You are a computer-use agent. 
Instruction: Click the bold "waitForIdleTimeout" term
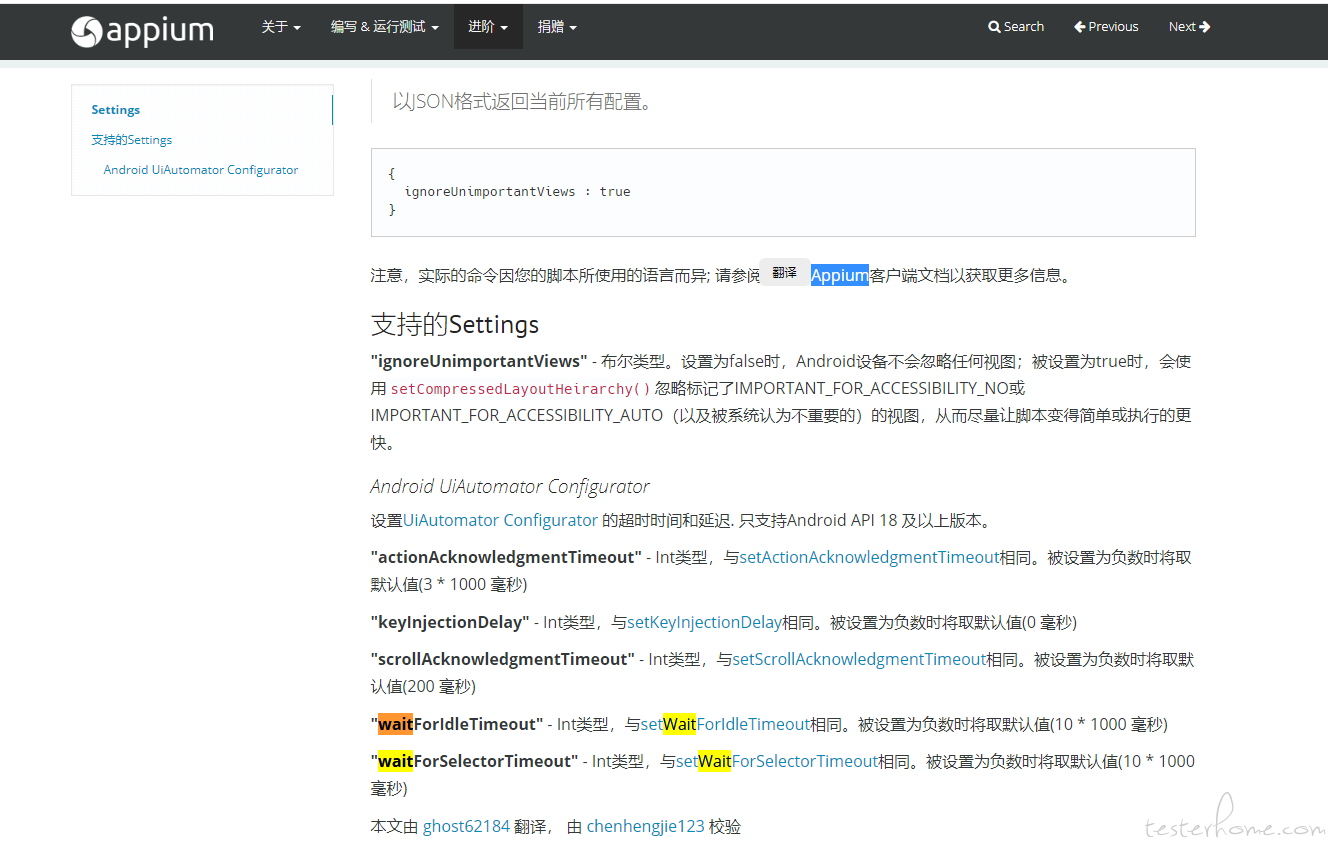pyautogui.click(x=457, y=724)
